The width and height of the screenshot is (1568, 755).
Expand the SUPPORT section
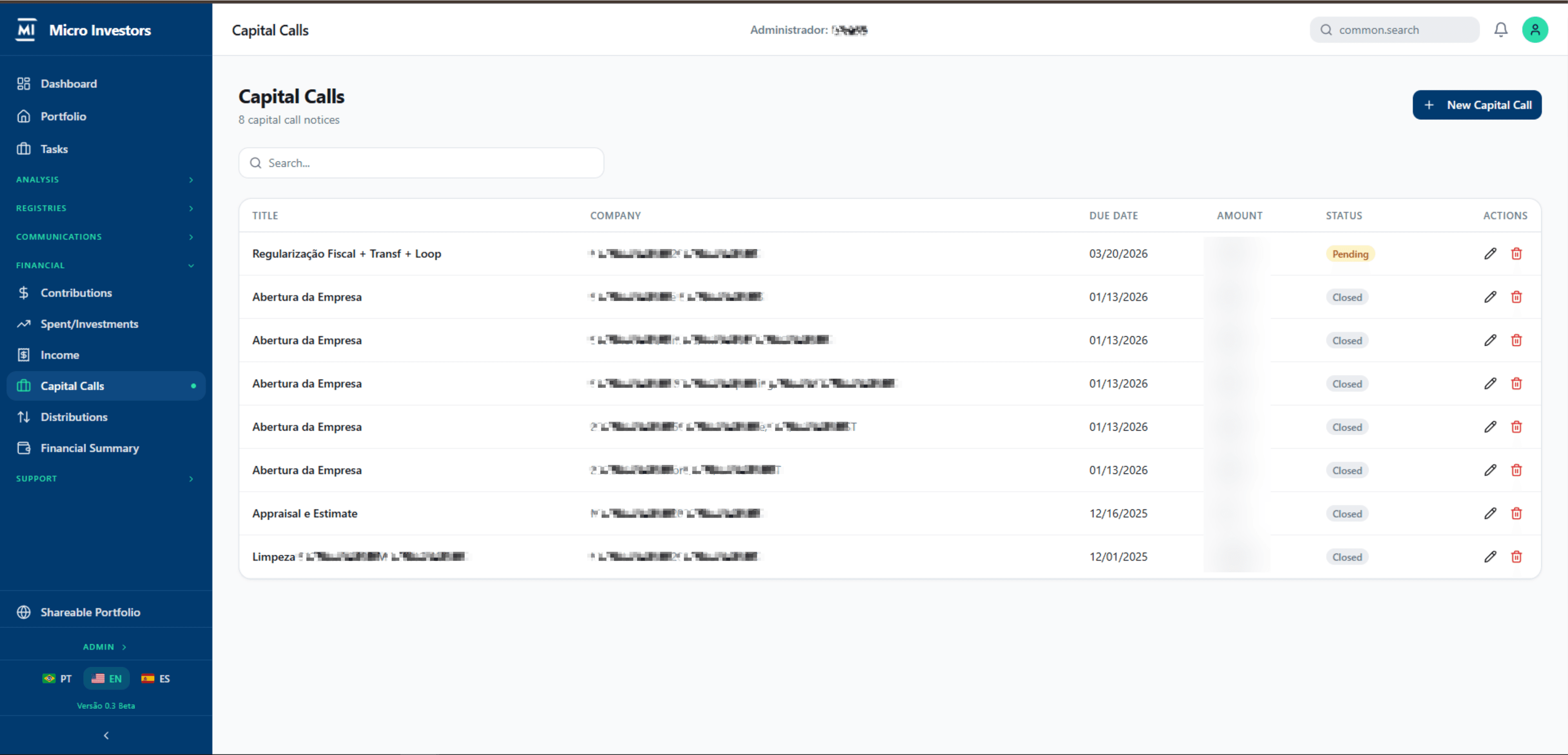pos(106,478)
